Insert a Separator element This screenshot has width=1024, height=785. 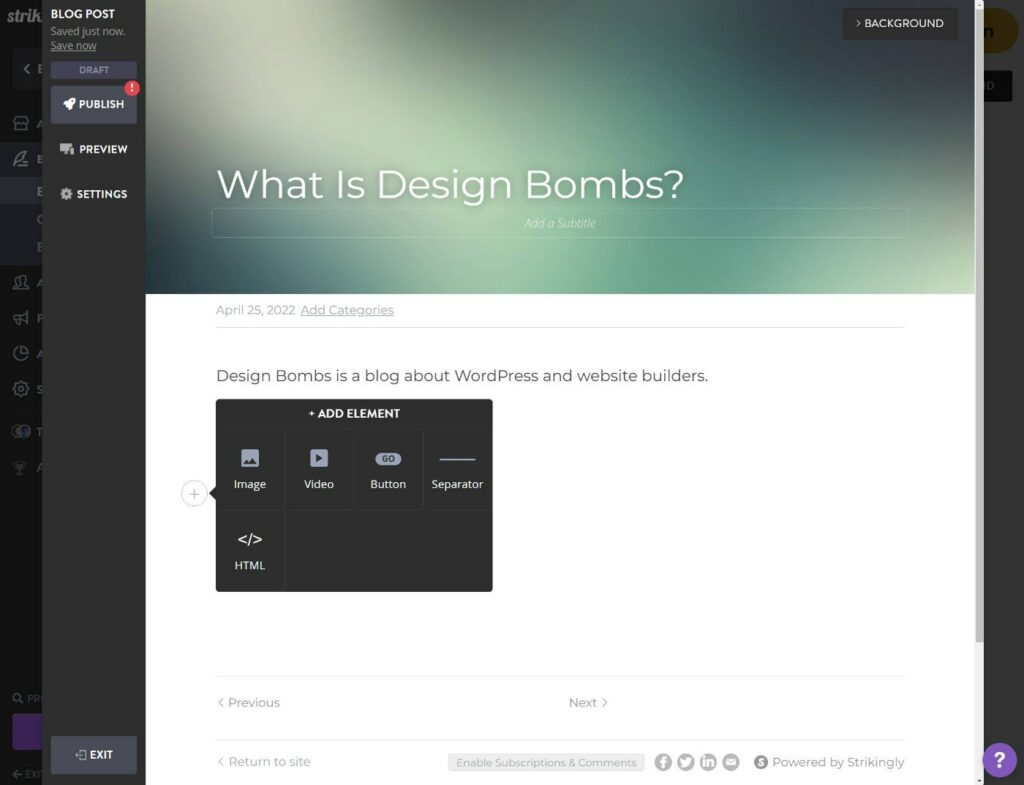(457, 470)
